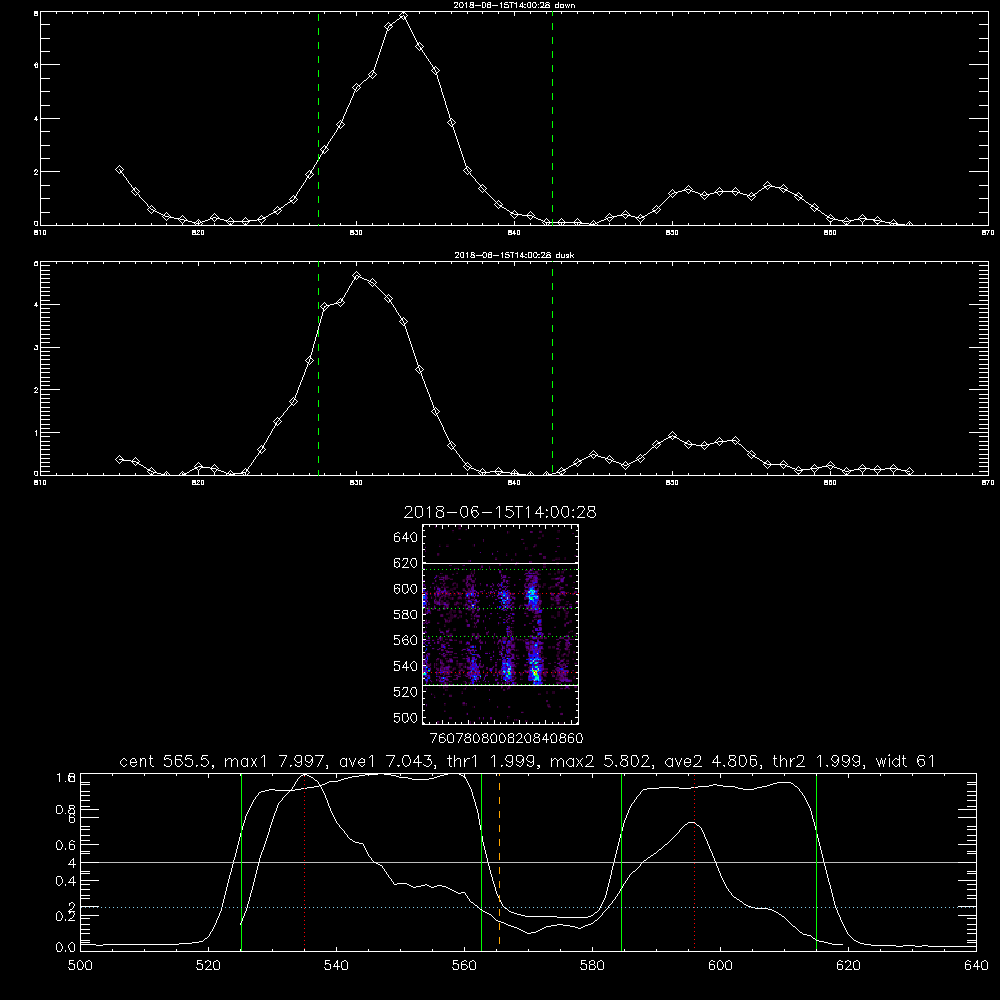The height and width of the screenshot is (1000, 1000).
Task: Click the right green dashed line in dusk plot
Action: coord(552,369)
